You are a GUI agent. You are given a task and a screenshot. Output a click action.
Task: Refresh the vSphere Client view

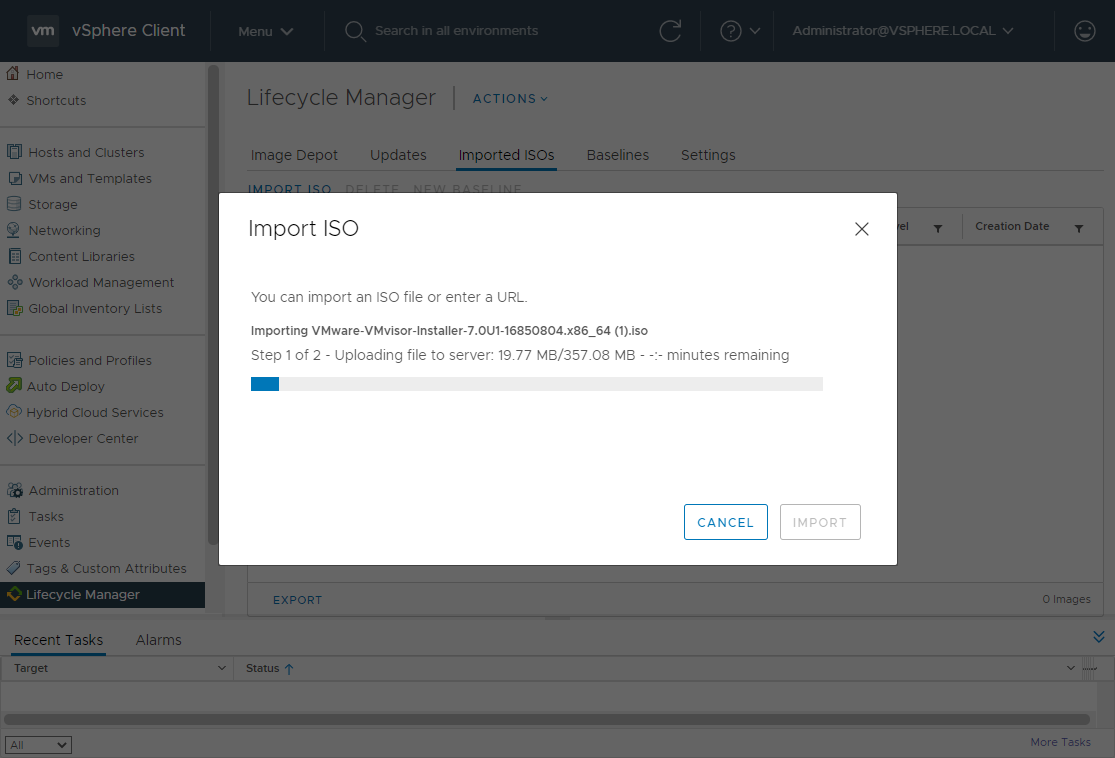coord(670,31)
